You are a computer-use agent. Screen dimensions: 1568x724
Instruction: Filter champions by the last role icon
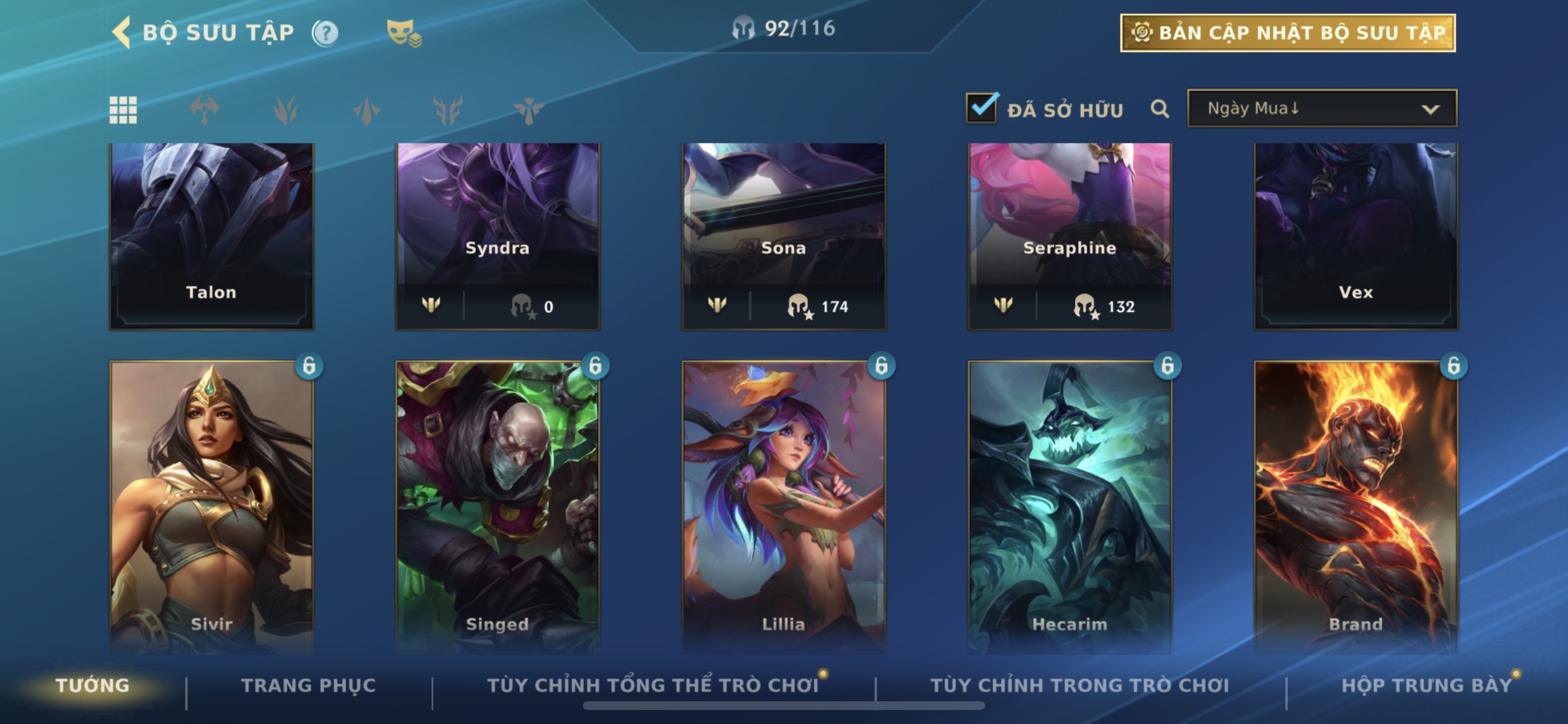[528, 110]
